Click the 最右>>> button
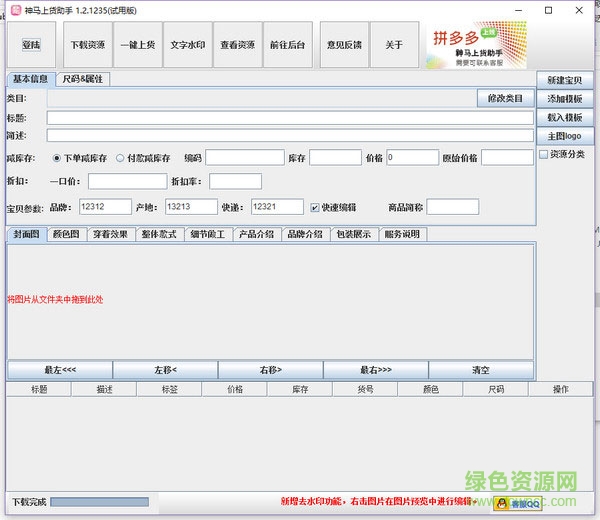This screenshot has width=600, height=520. [376, 370]
